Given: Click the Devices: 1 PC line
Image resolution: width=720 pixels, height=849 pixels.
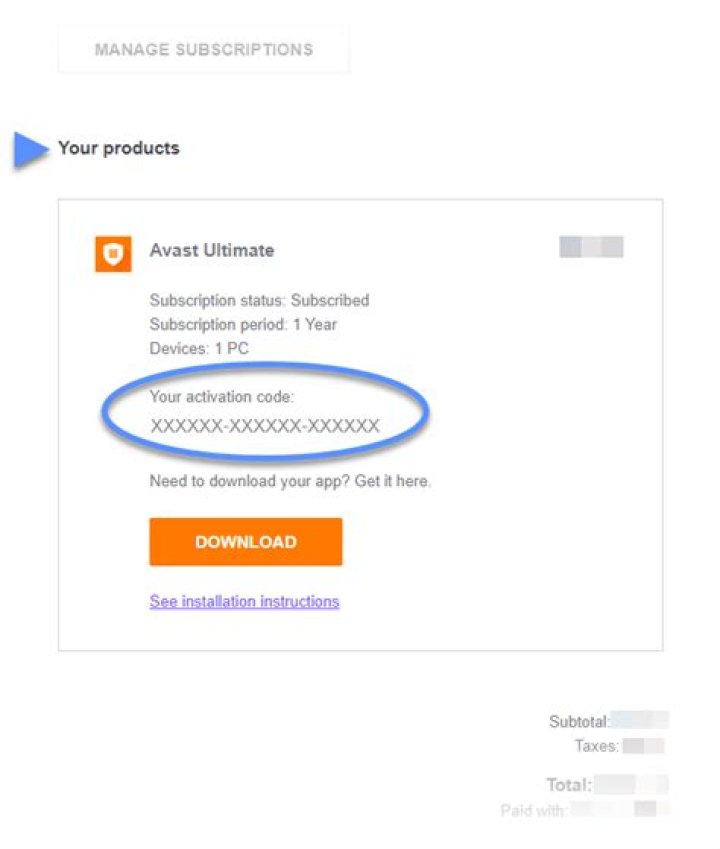Looking at the screenshot, I should click(199, 348).
